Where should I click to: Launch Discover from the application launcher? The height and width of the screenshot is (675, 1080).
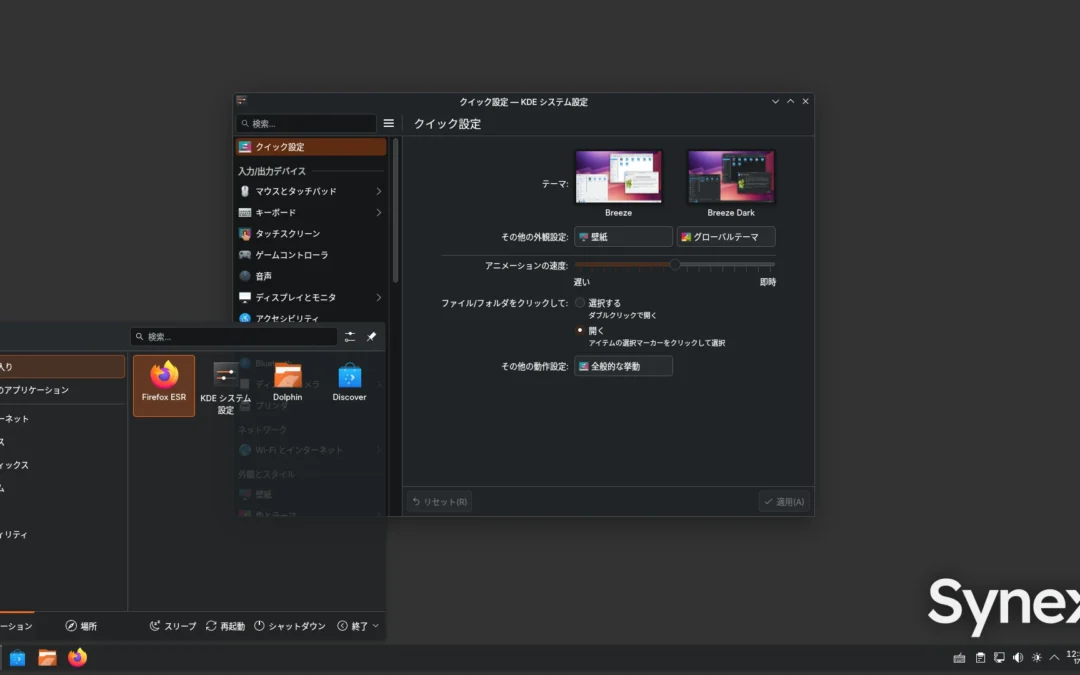(x=349, y=380)
